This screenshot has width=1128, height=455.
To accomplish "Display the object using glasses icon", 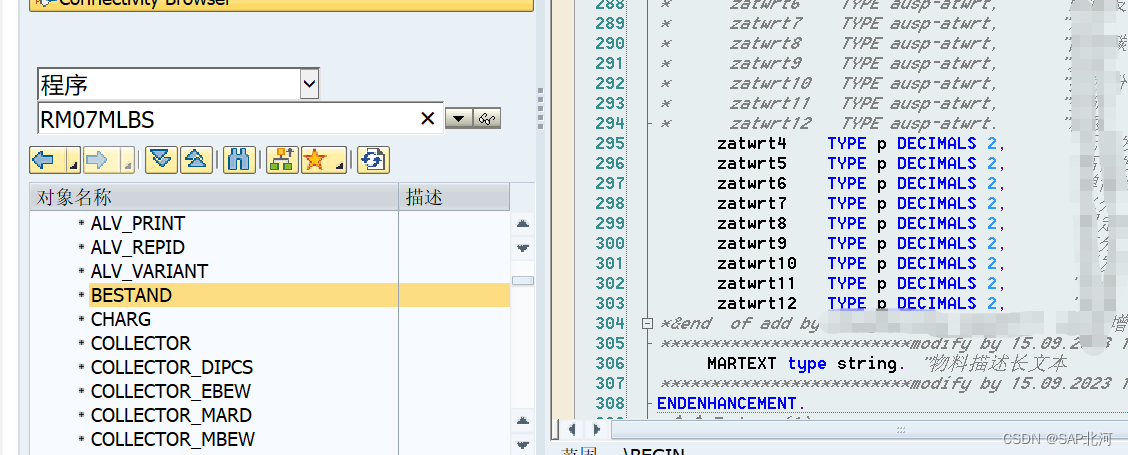I will coord(488,119).
